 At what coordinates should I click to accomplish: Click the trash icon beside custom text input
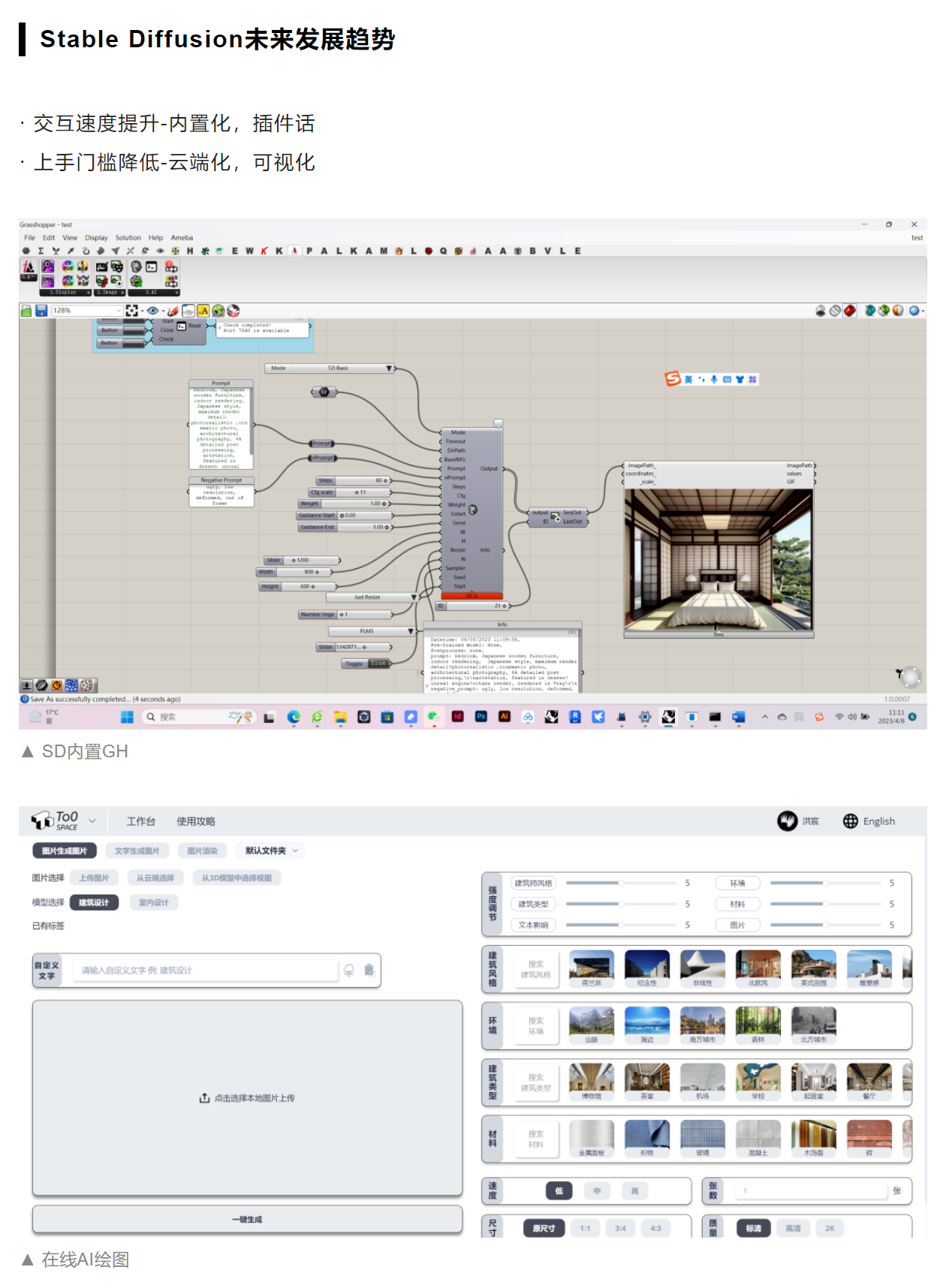point(369,970)
